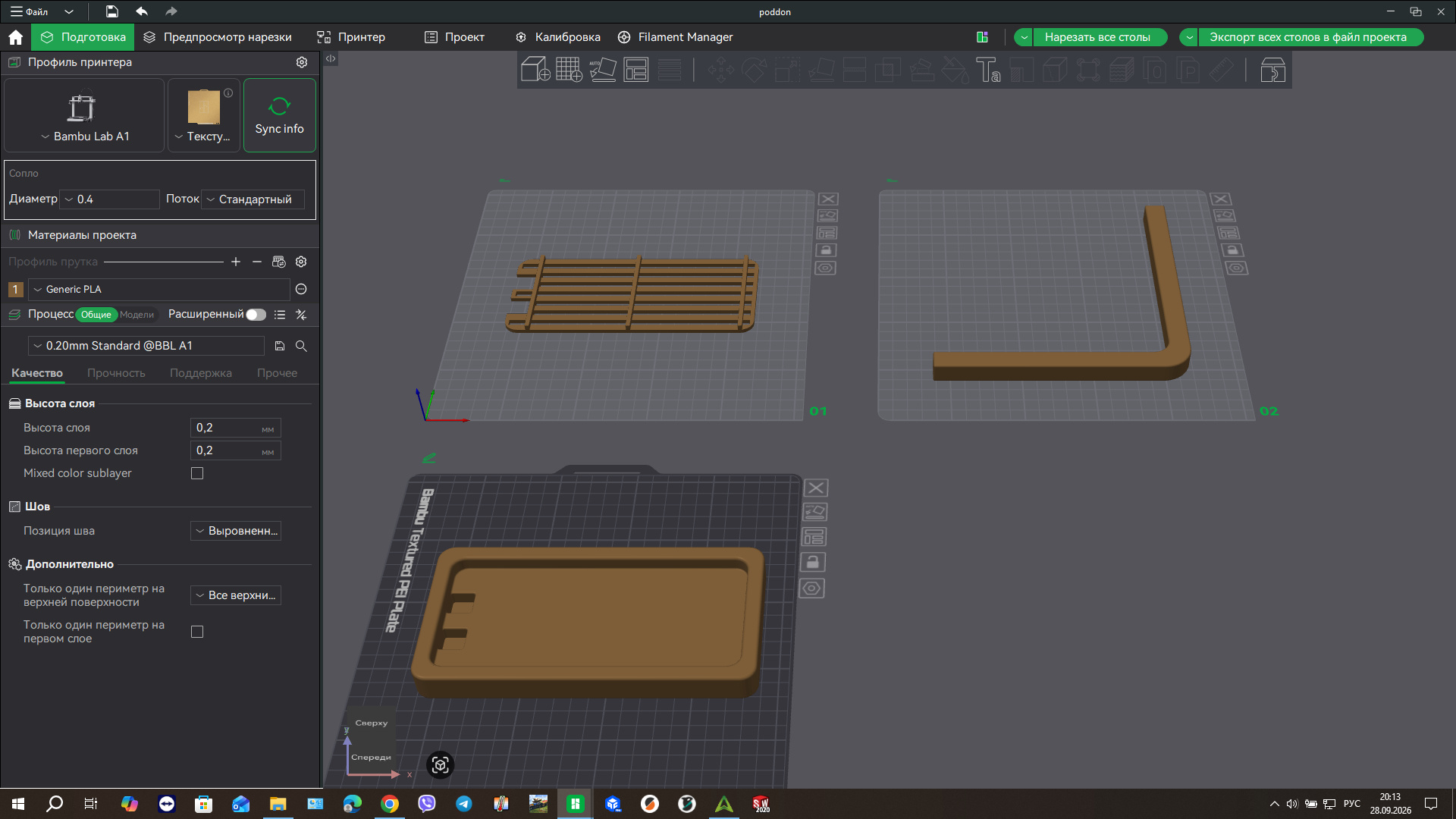Click the Add object cube icon
Screen dimensions: 1456x819
click(x=535, y=70)
